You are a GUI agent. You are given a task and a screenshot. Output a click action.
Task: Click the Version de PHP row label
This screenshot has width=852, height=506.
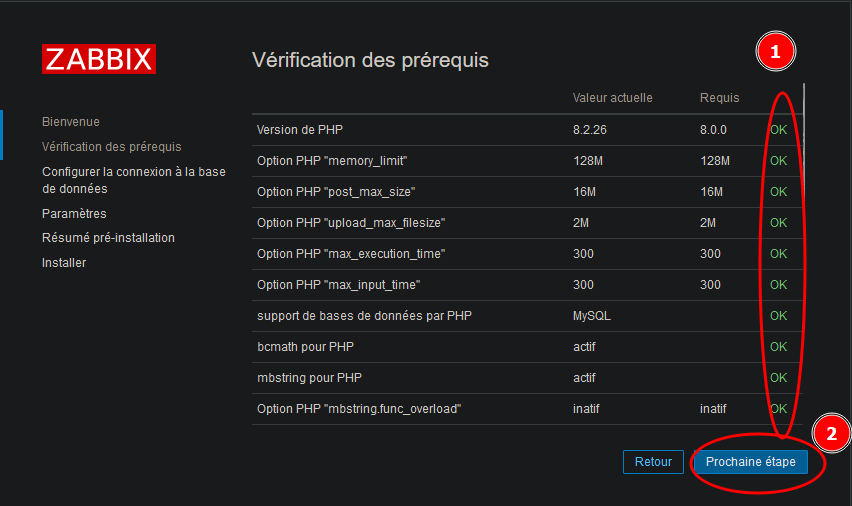coord(301,130)
